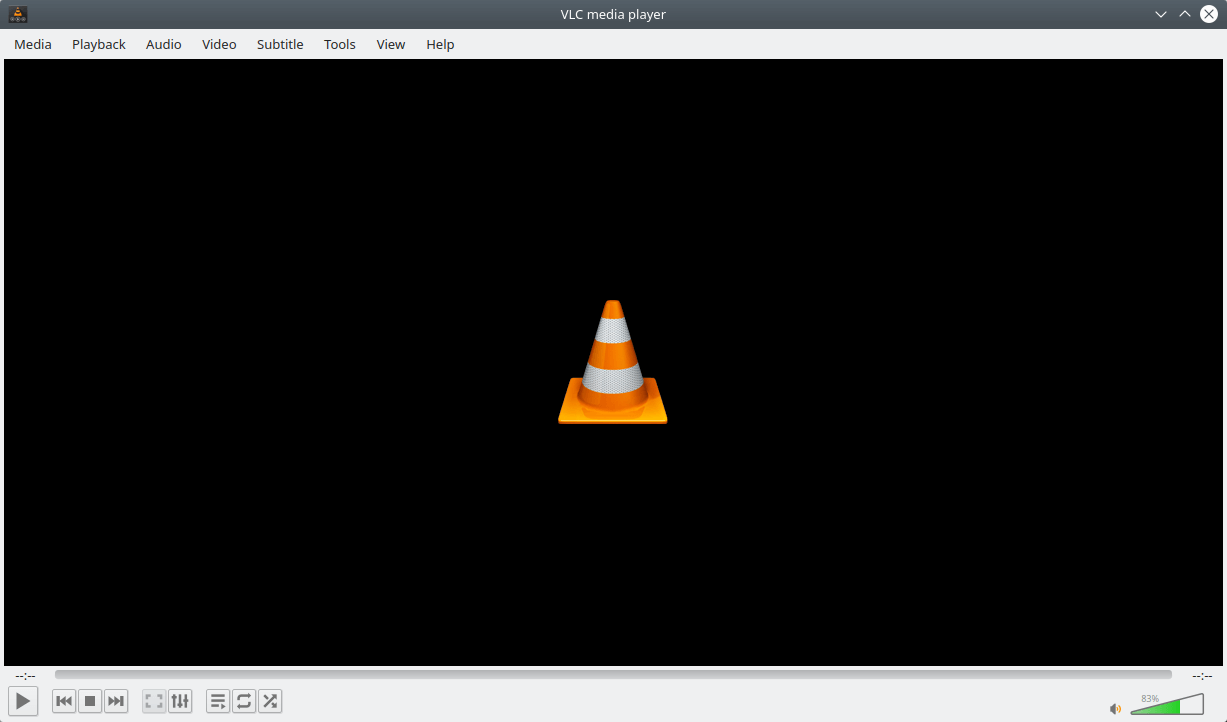Show the playlist view
Screen dimensions: 1227x722
(218, 701)
